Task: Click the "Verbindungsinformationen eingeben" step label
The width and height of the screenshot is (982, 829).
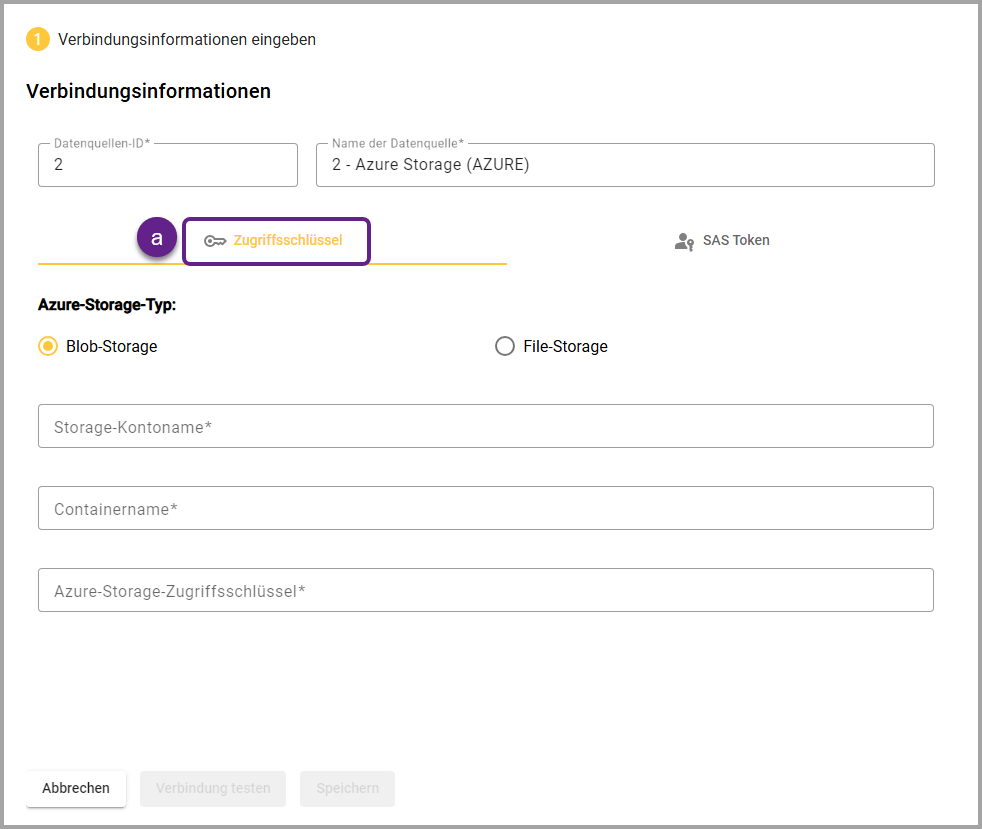Action: tap(187, 40)
